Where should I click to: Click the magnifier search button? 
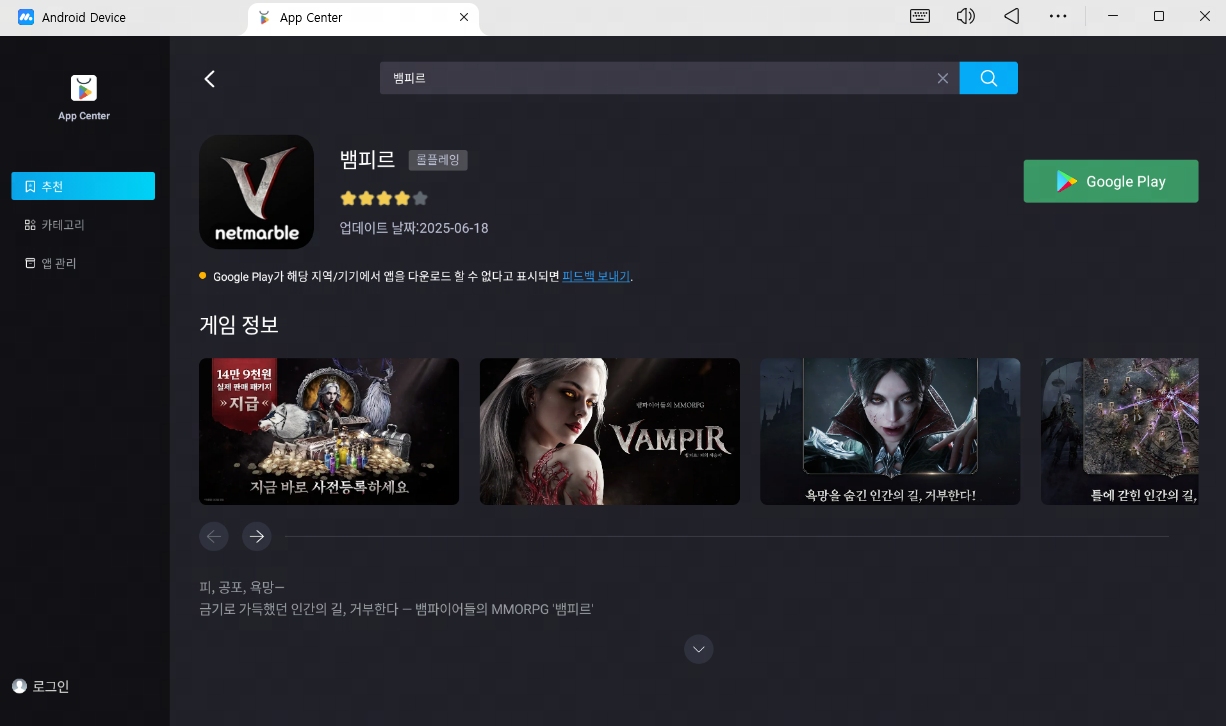988,78
